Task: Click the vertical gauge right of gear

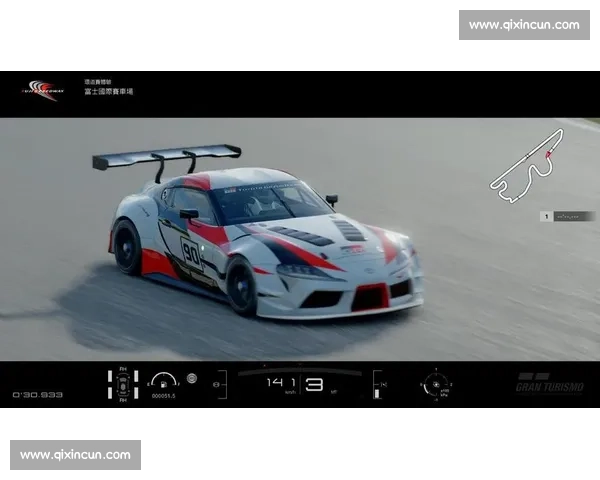Action: pyautogui.click(x=377, y=384)
